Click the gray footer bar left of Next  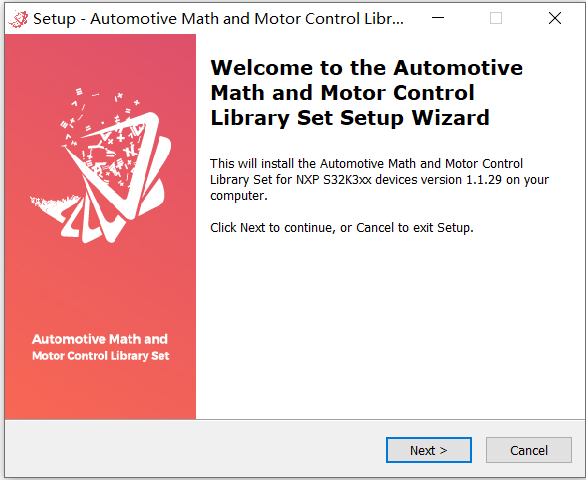(195, 449)
